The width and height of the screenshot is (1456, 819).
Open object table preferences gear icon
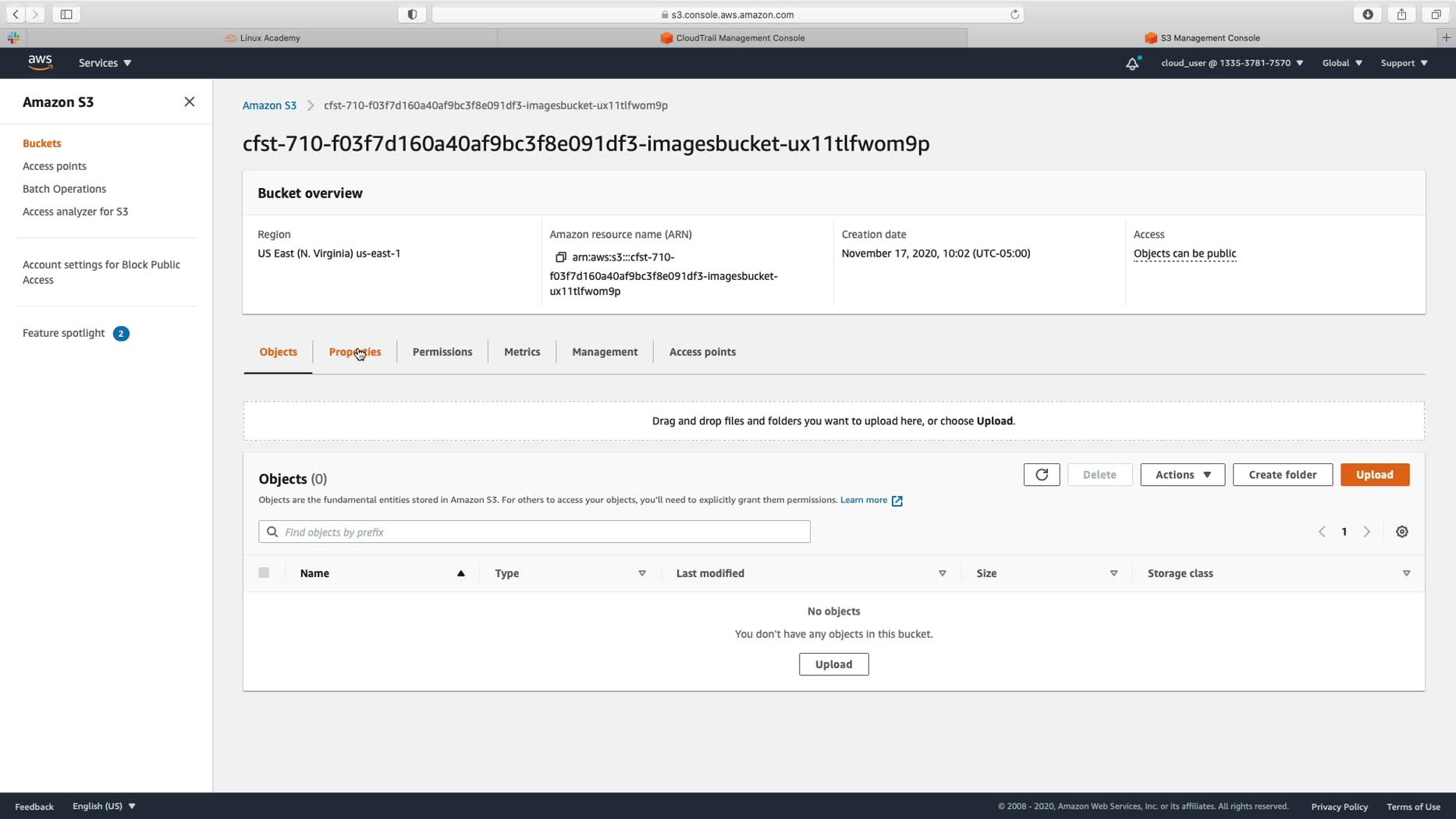1402,532
